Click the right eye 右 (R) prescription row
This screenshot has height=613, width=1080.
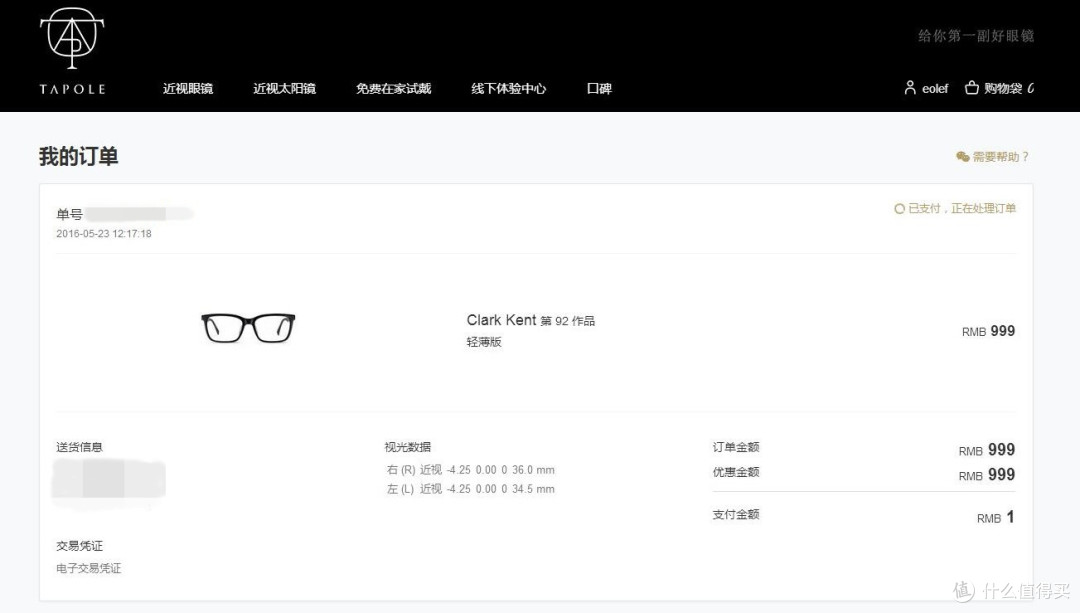[x=470, y=470]
